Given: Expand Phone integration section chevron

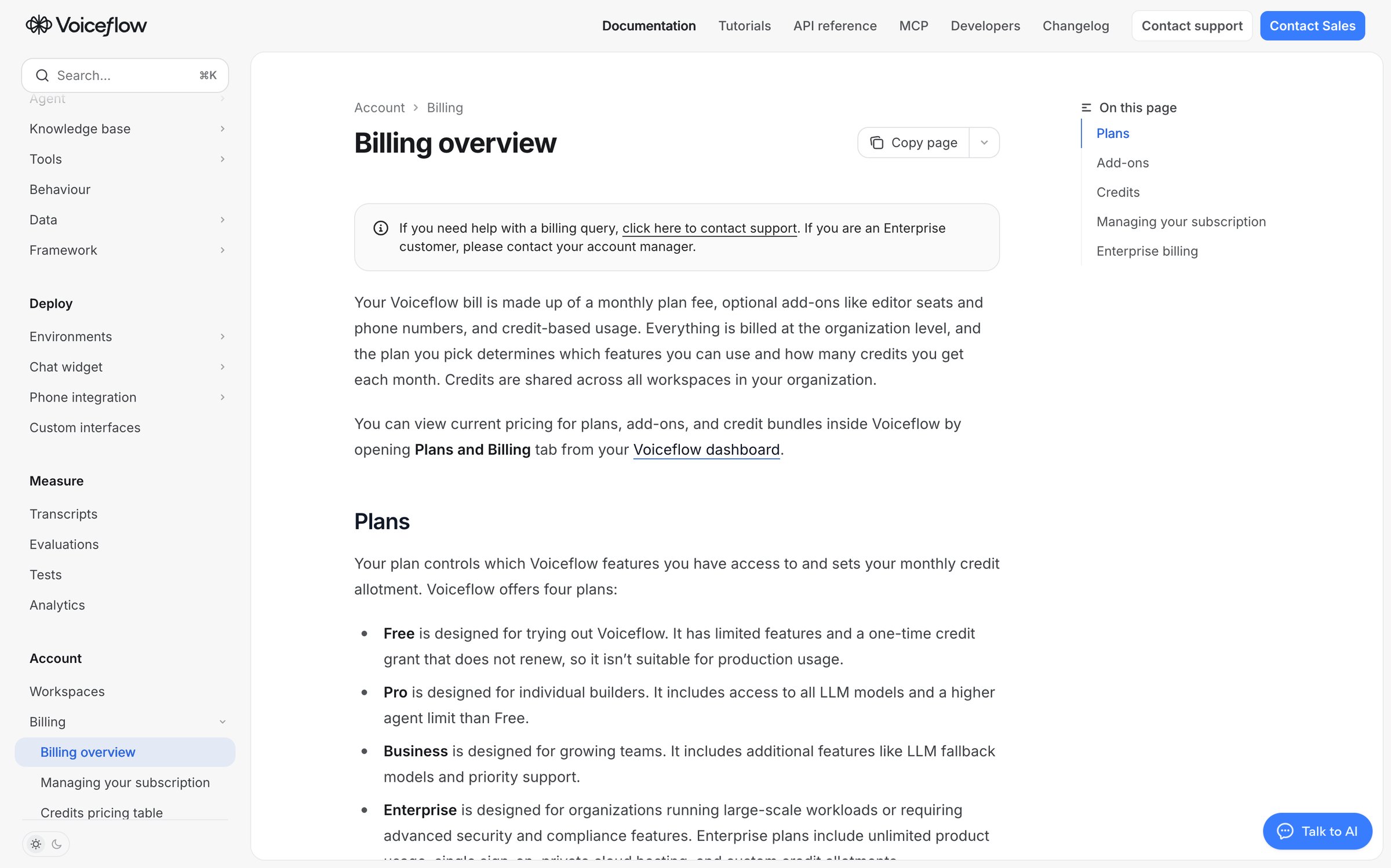Looking at the screenshot, I should click(x=223, y=397).
